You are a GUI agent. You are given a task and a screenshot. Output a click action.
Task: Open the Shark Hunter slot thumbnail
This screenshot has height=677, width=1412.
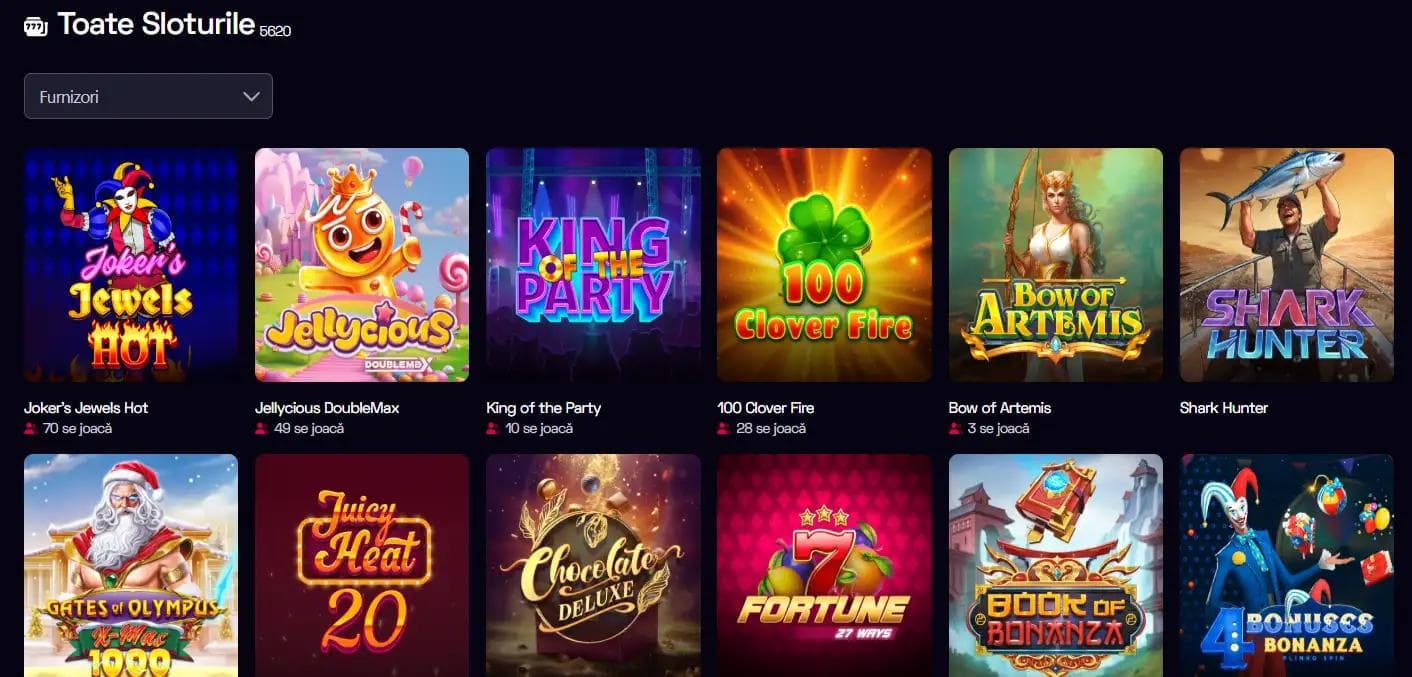click(x=1287, y=265)
